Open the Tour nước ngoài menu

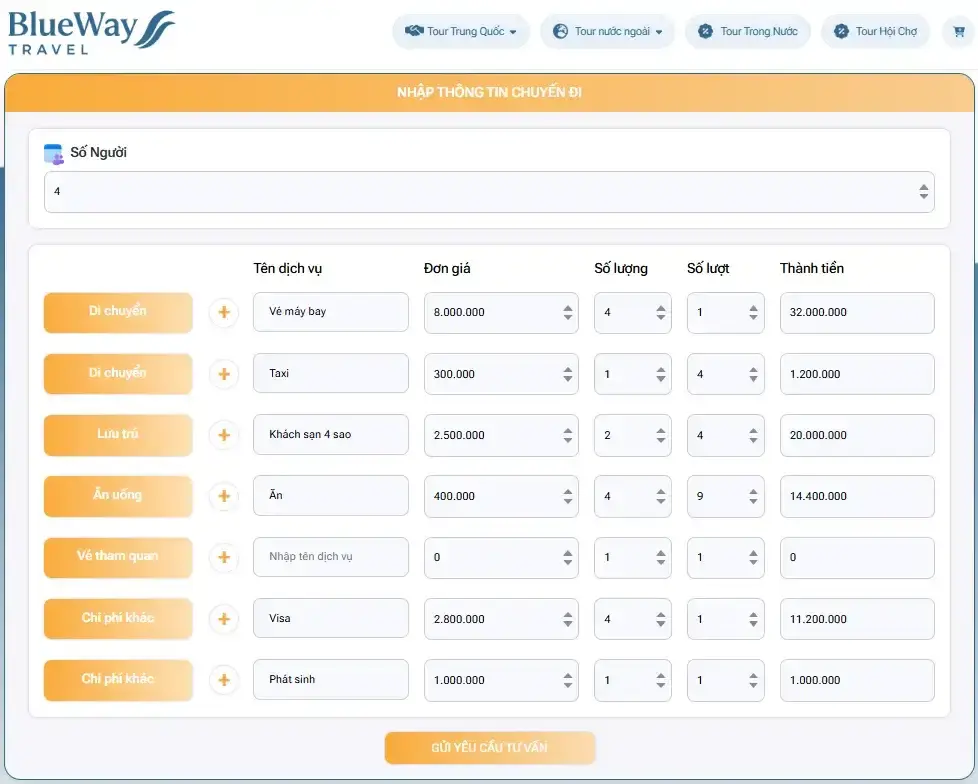(607, 31)
